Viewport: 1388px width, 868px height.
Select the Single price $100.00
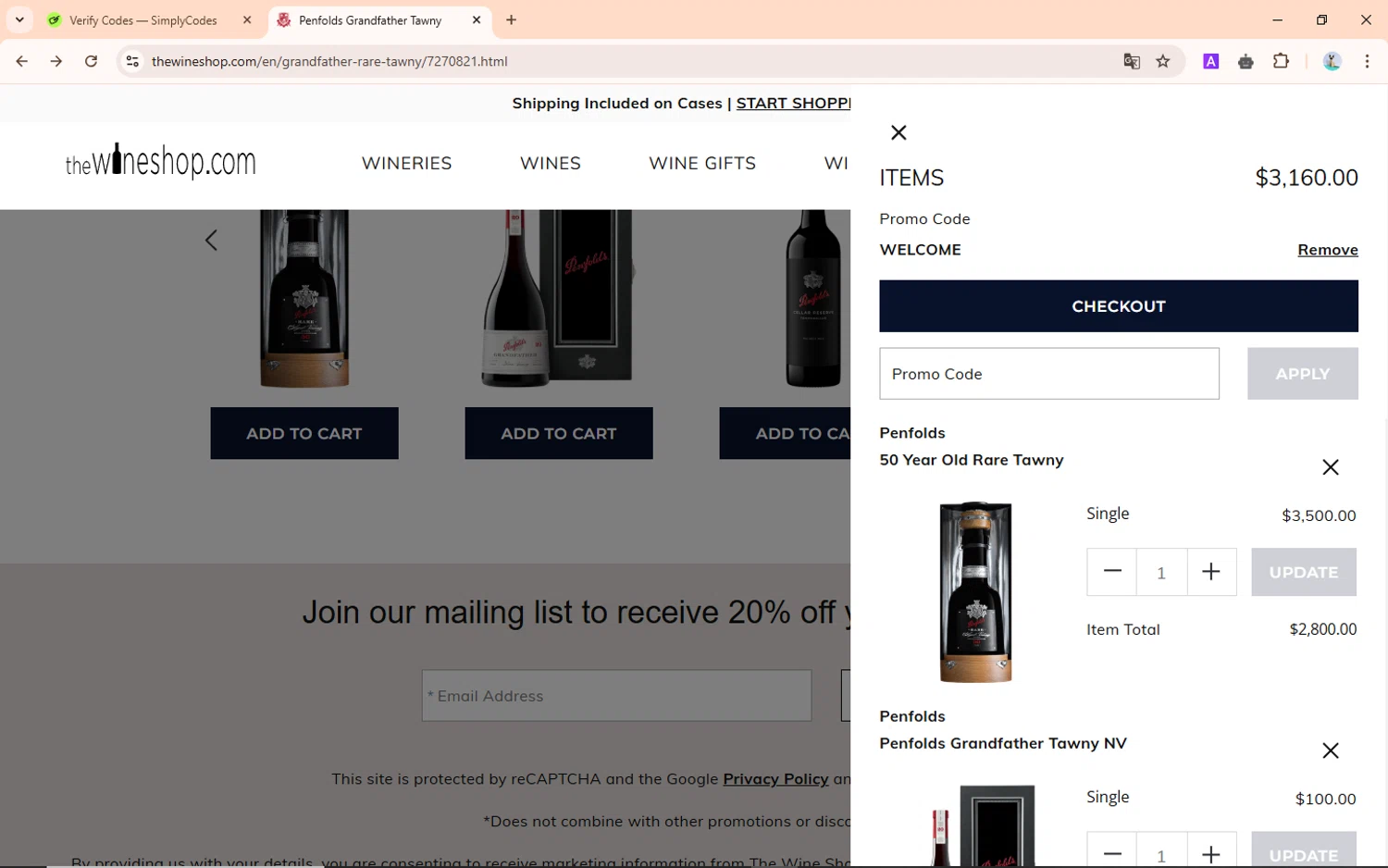pyautogui.click(x=1325, y=799)
